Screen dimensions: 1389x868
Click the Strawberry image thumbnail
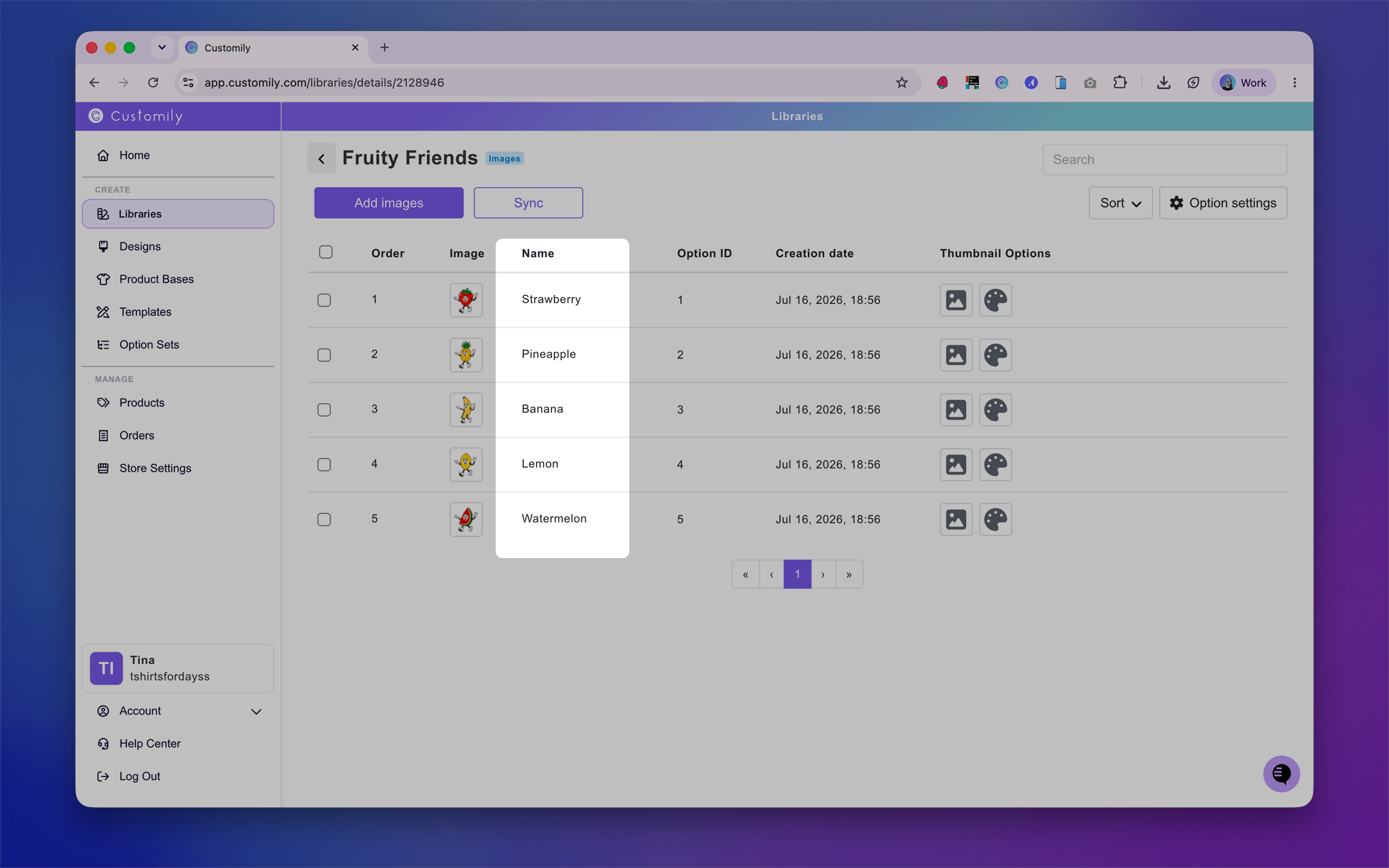click(466, 299)
